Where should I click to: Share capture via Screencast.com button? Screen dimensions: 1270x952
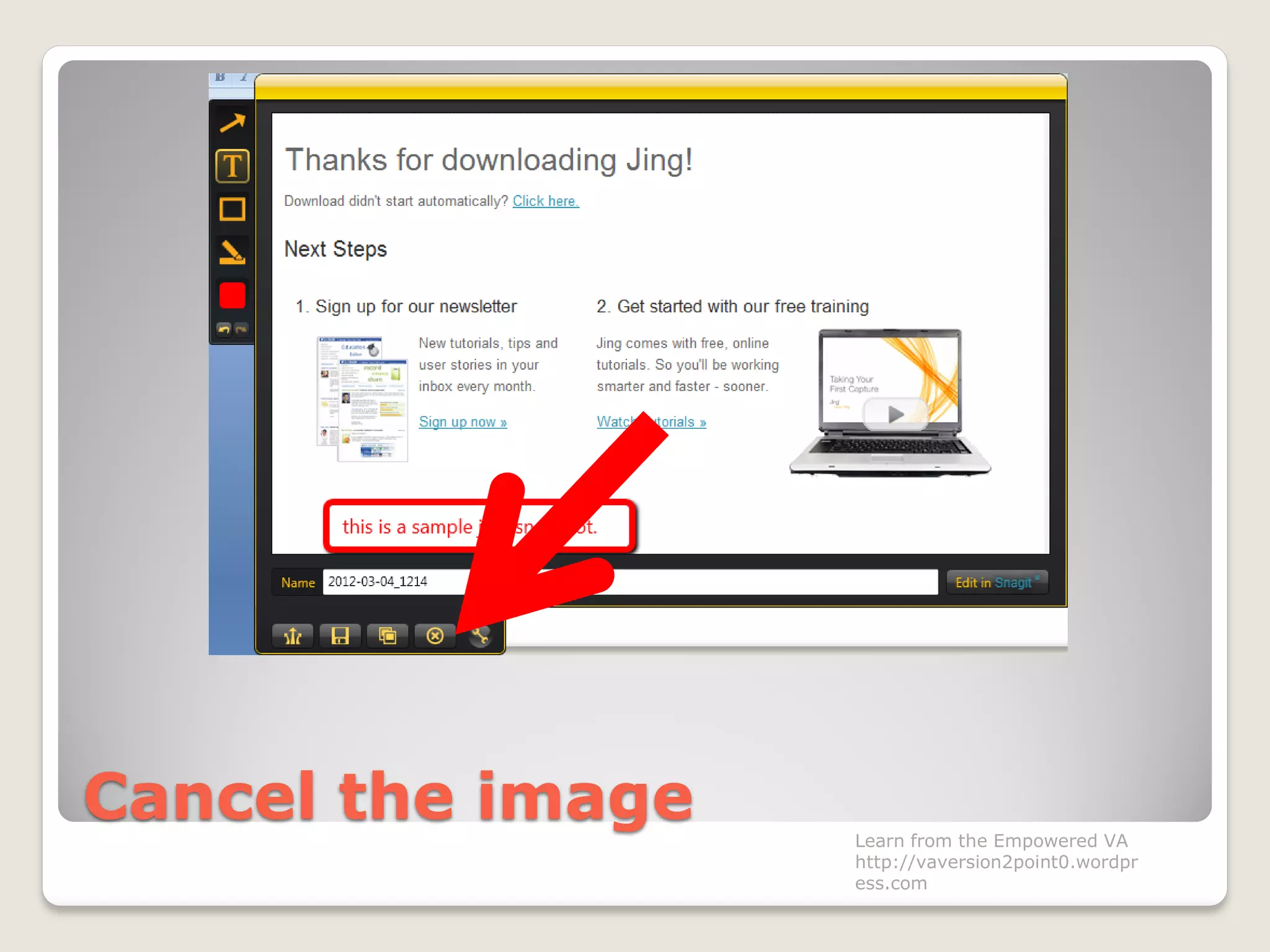[x=293, y=636]
